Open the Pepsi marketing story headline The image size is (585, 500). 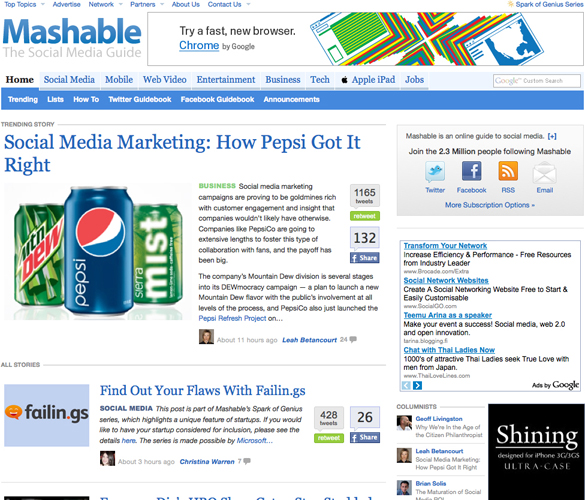[182, 153]
